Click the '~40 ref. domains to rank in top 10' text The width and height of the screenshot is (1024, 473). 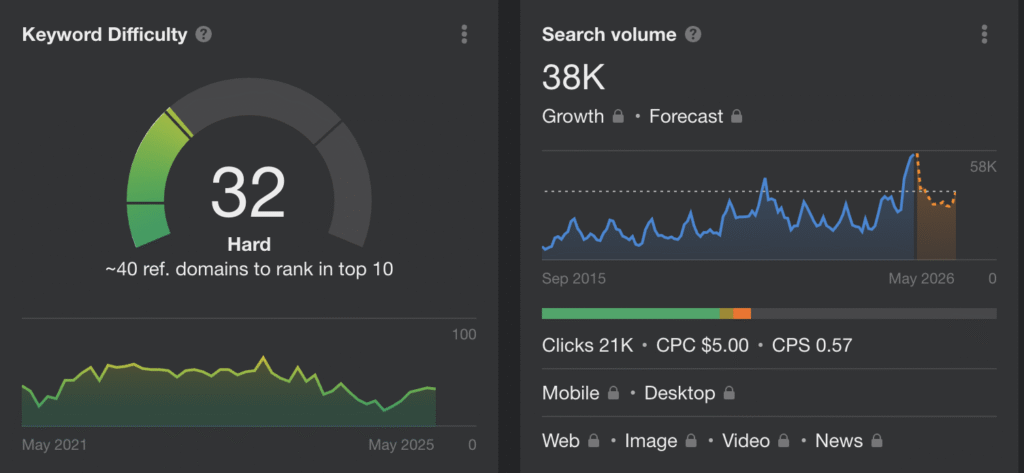pyautogui.click(x=249, y=269)
